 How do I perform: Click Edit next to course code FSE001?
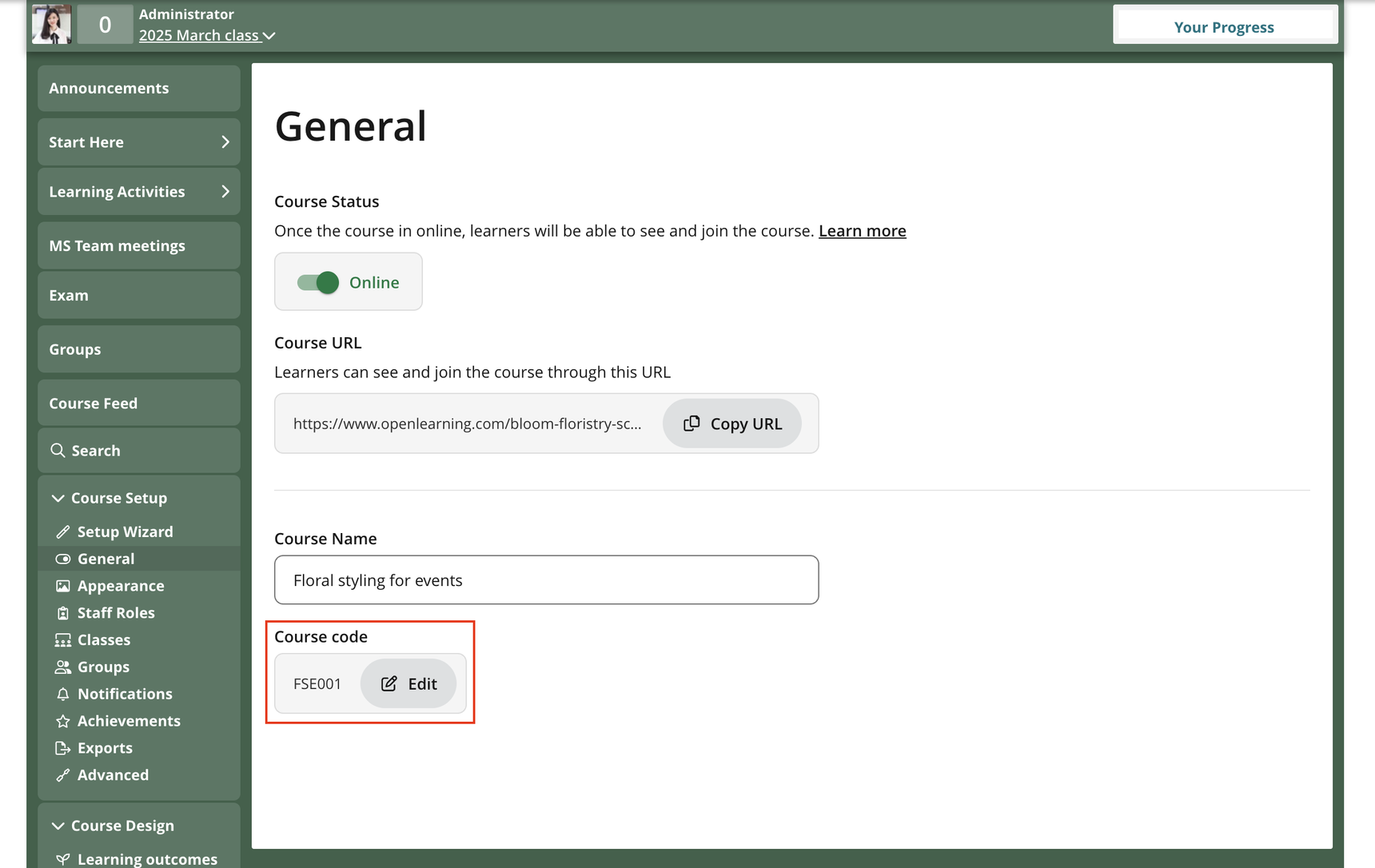pyautogui.click(x=409, y=684)
